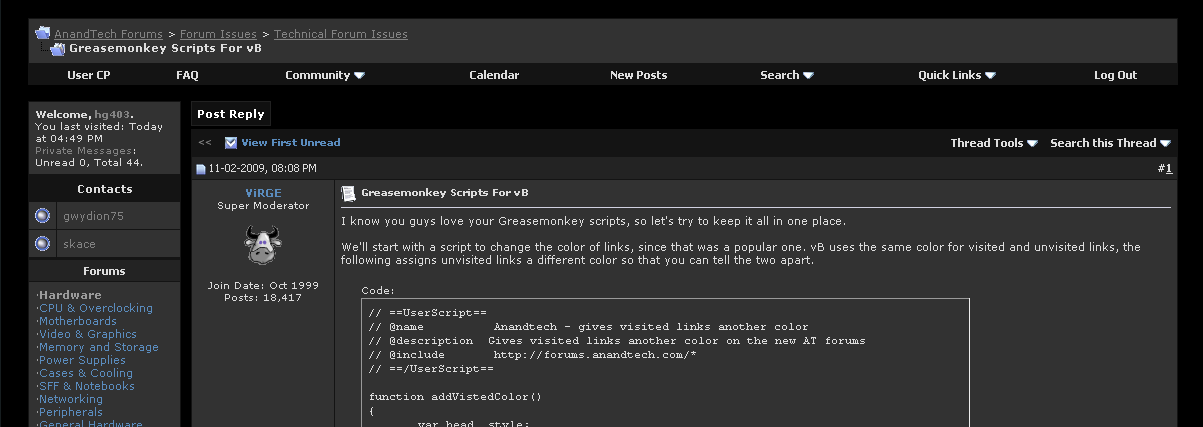
Task: Open Video & Graphics forum
Action: click(x=88, y=334)
